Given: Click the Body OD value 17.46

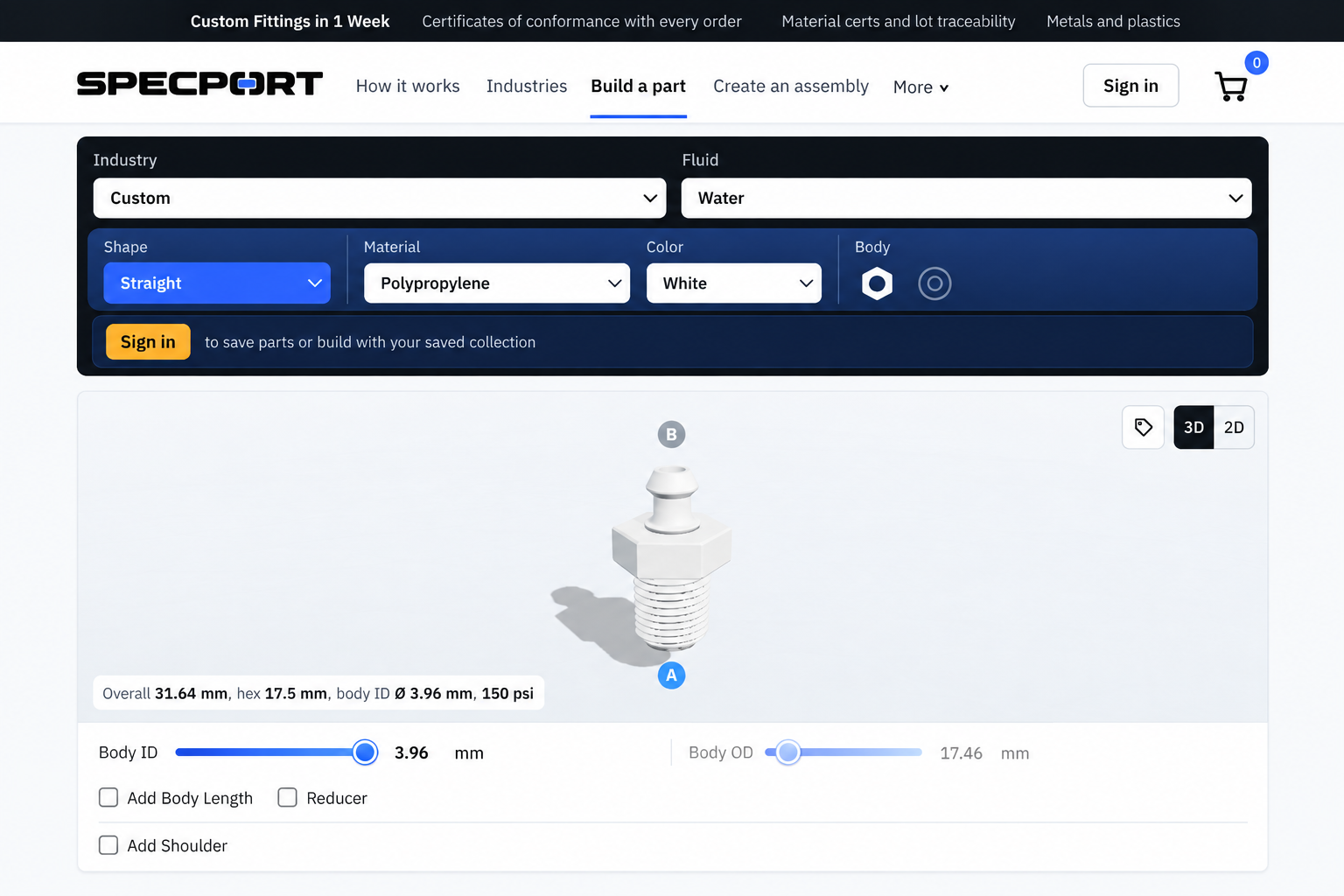Looking at the screenshot, I should [x=961, y=753].
